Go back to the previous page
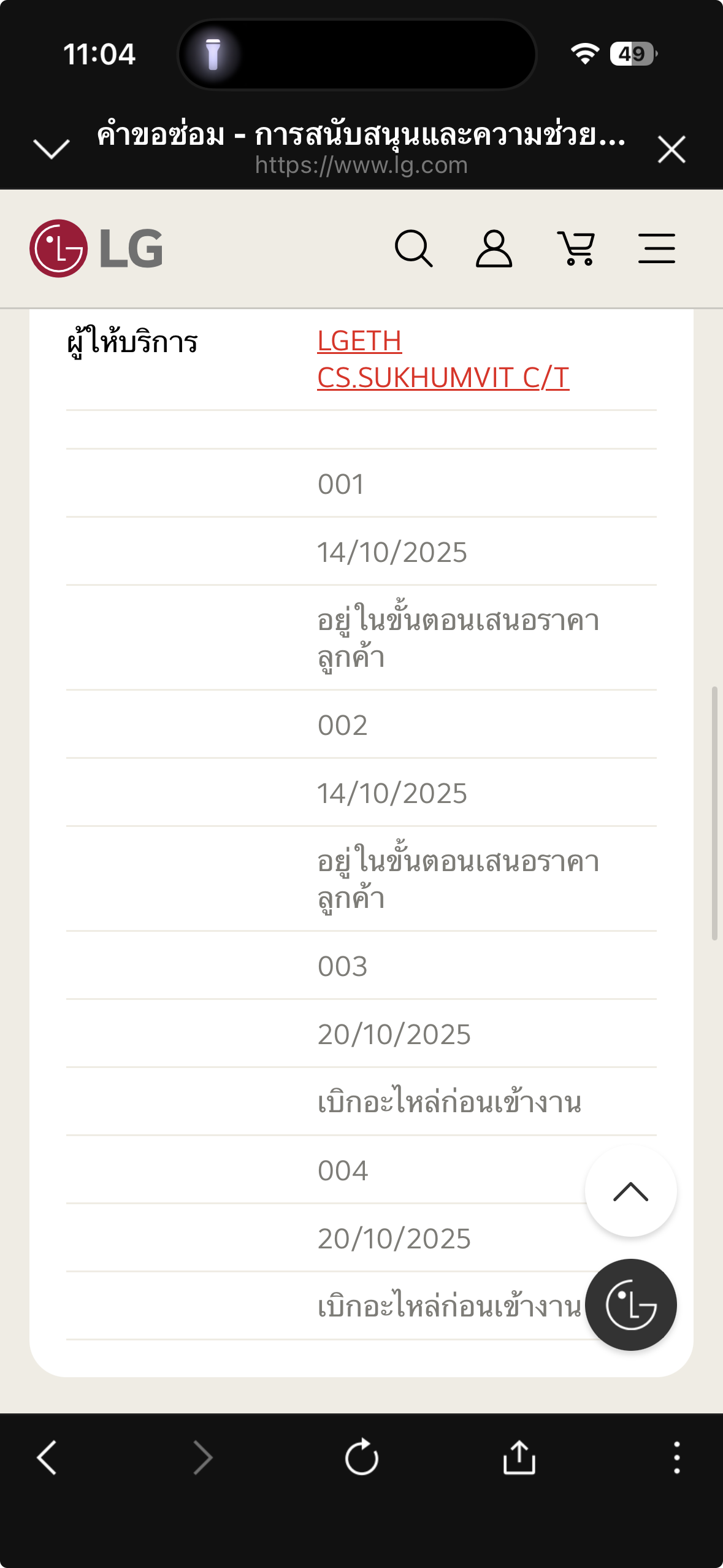 tap(47, 1458)
